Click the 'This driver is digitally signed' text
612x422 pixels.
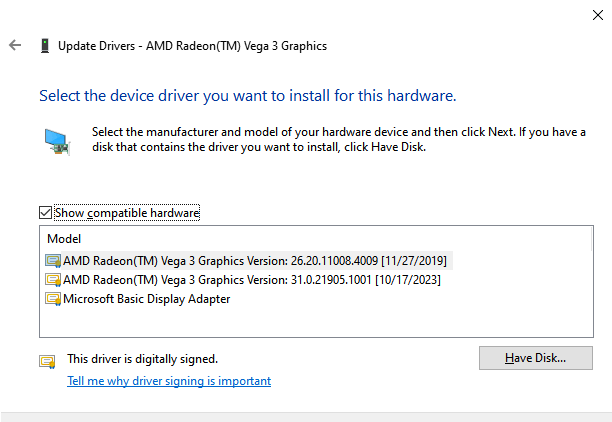coord(142,359)
